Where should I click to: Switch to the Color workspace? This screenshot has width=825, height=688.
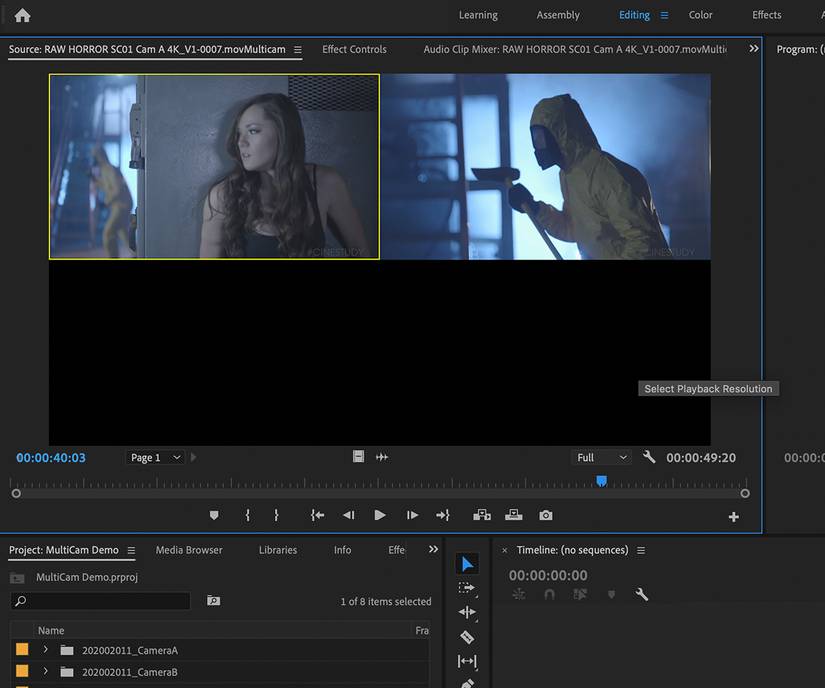(700, 14)
